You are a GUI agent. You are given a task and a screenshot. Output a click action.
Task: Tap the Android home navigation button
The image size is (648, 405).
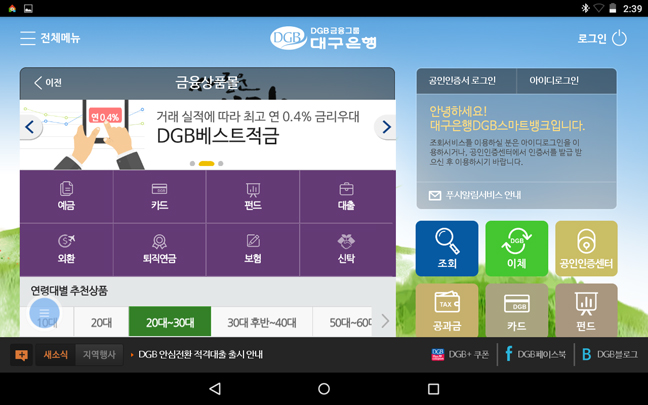tap(324, 389)
